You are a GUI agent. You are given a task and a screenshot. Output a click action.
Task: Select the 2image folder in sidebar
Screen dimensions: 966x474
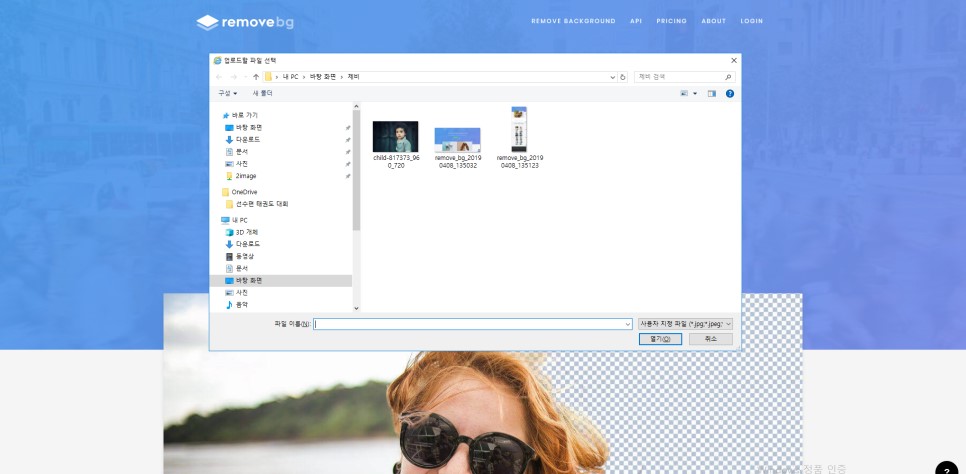click(246, 176)
